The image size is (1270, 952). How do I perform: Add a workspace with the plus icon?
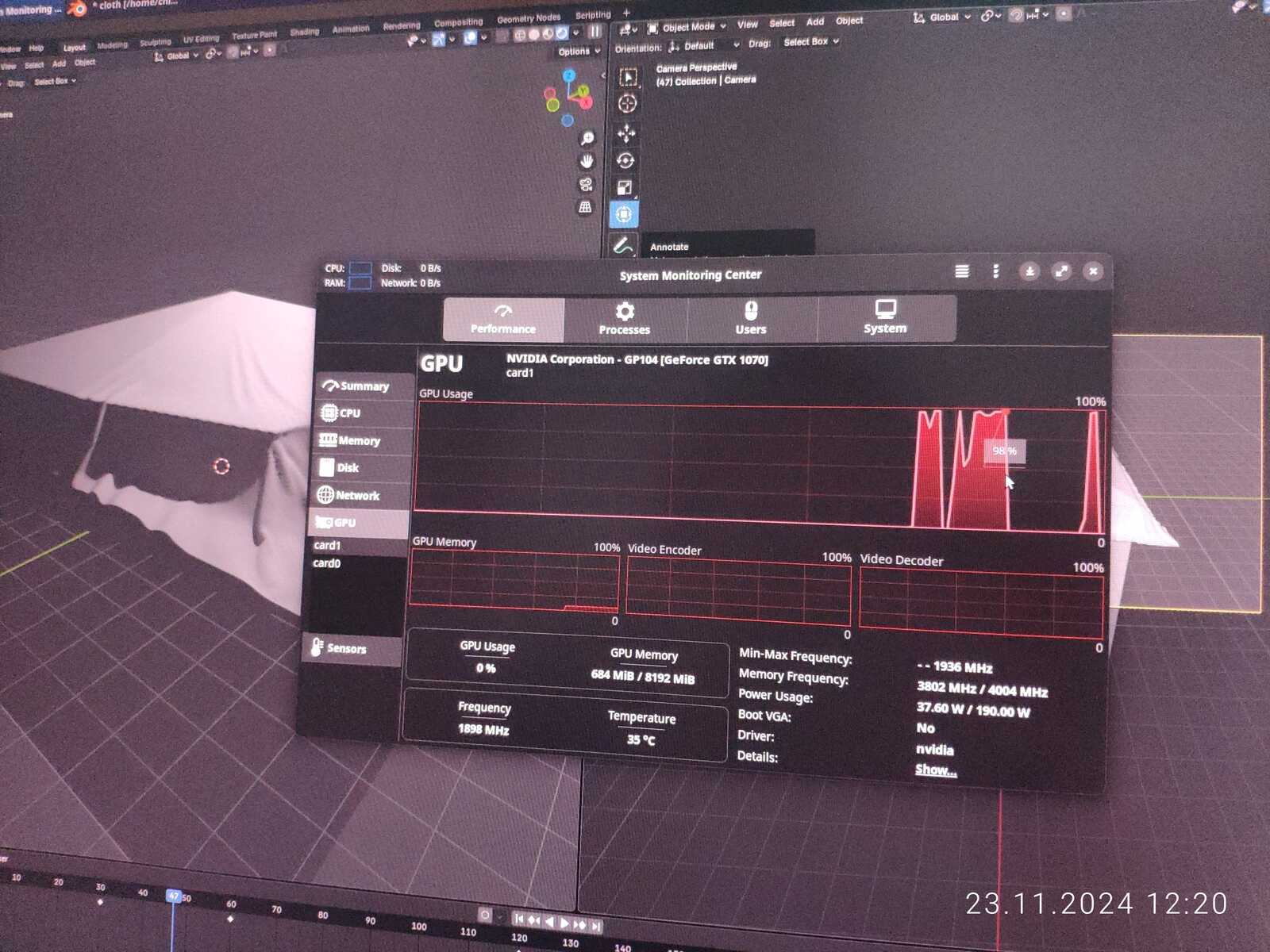point(626,13)
